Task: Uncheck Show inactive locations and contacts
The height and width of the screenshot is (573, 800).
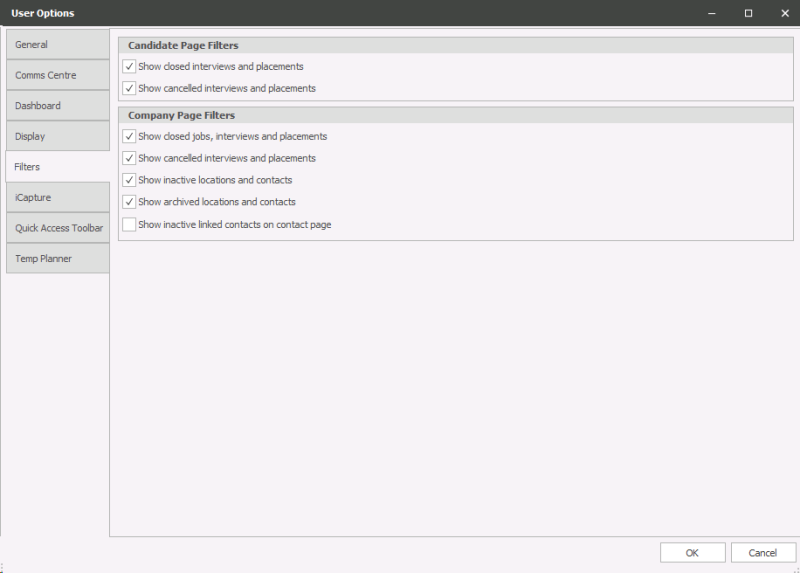Action: (129, 181)
